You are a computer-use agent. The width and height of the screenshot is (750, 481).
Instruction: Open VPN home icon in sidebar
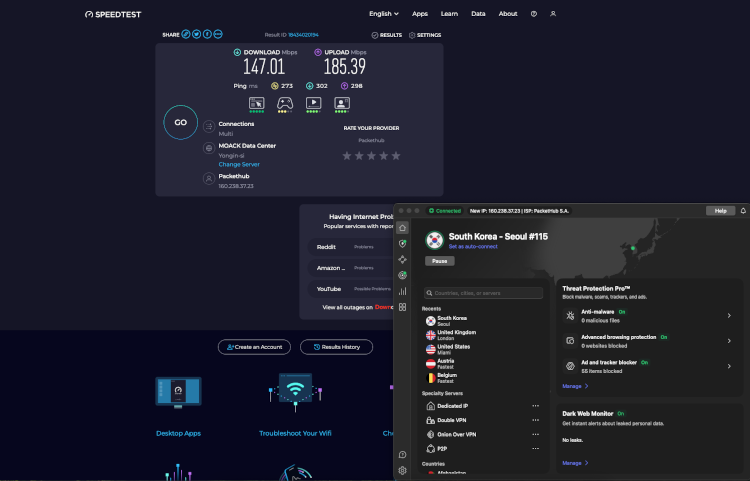pos(402,228)
